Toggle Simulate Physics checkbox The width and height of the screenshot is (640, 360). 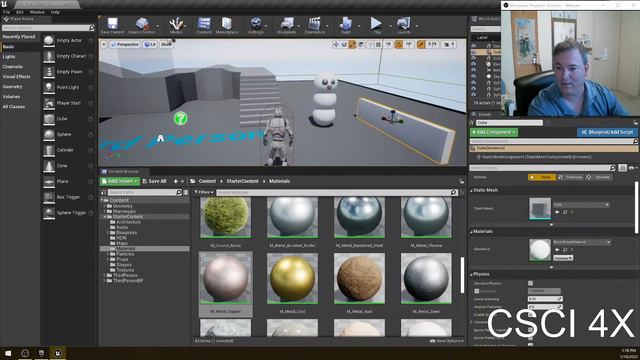[x=531, y=283]
